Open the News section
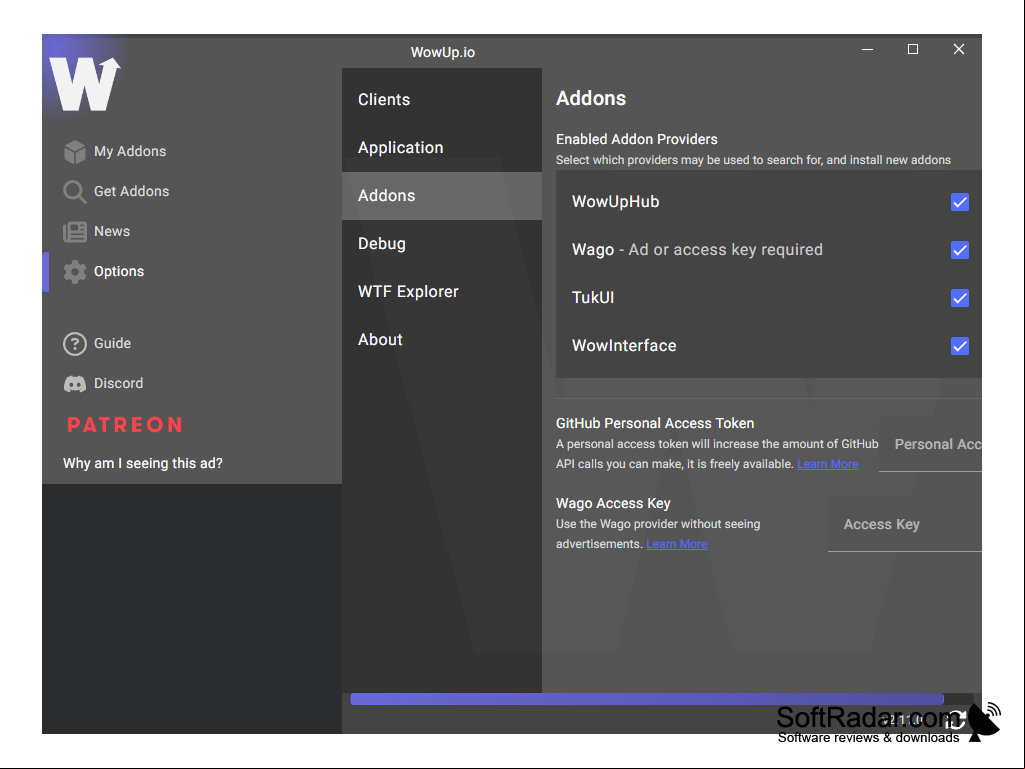The height and width of the screenshot is (769, 1025). pos(112,231)
